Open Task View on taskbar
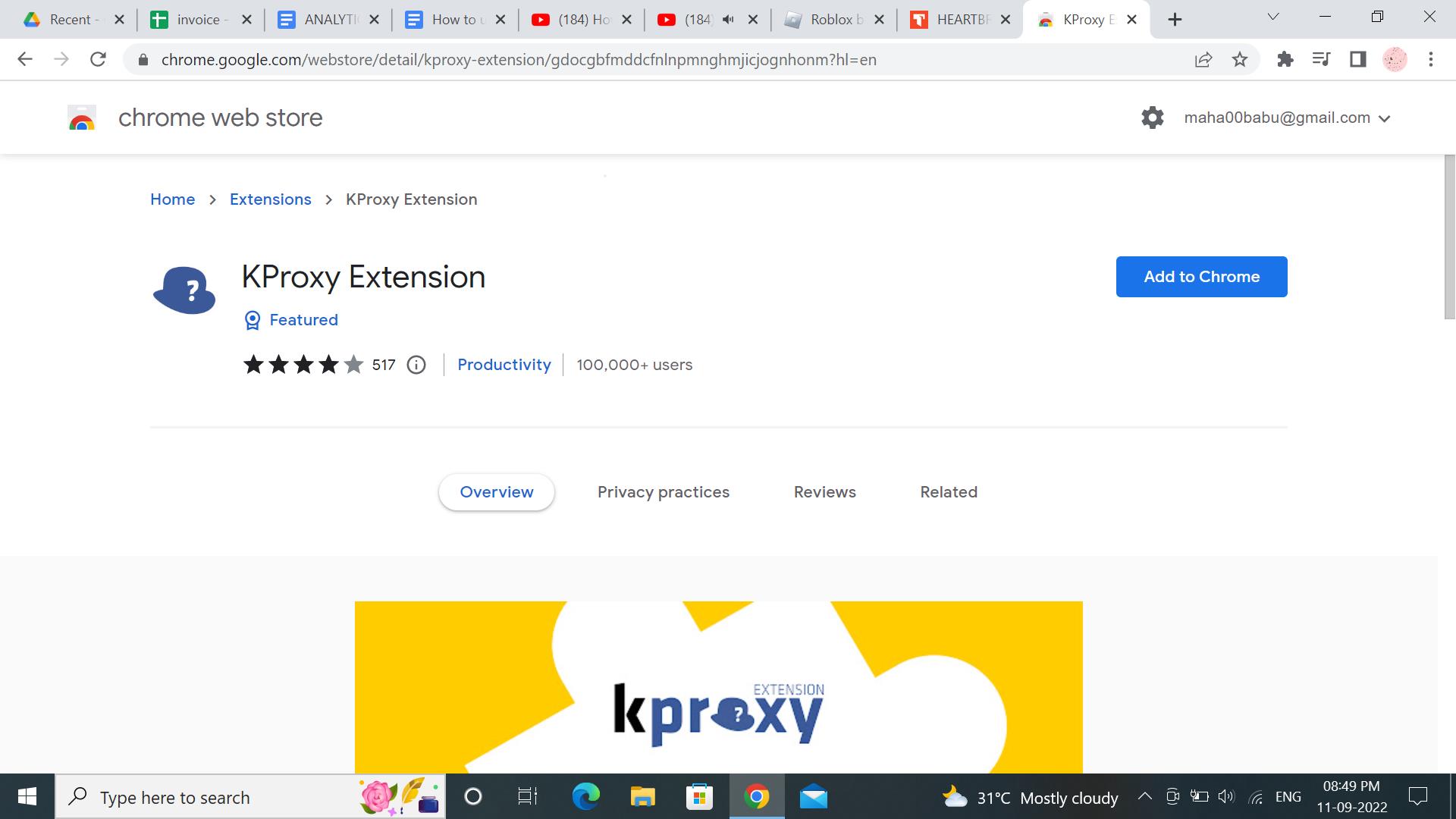This screenshot has height=819, width=1456. (x=528, y=797)
